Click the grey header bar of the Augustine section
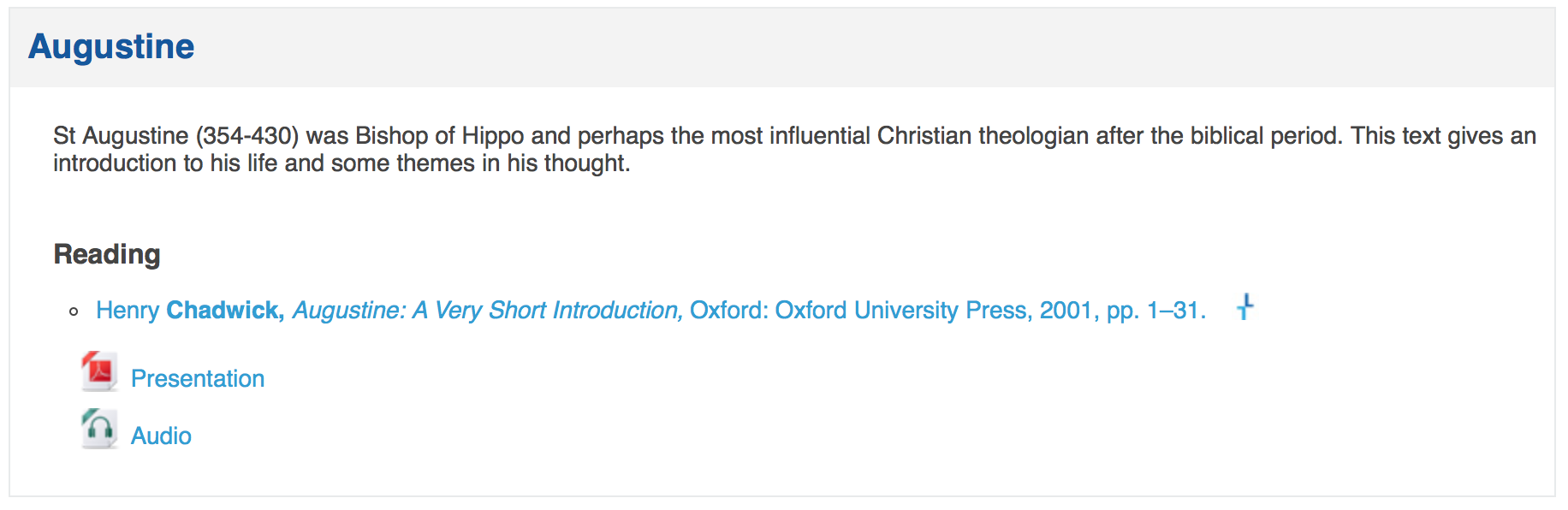Screen dimensions: 1568x510 [x=782, y=48]
